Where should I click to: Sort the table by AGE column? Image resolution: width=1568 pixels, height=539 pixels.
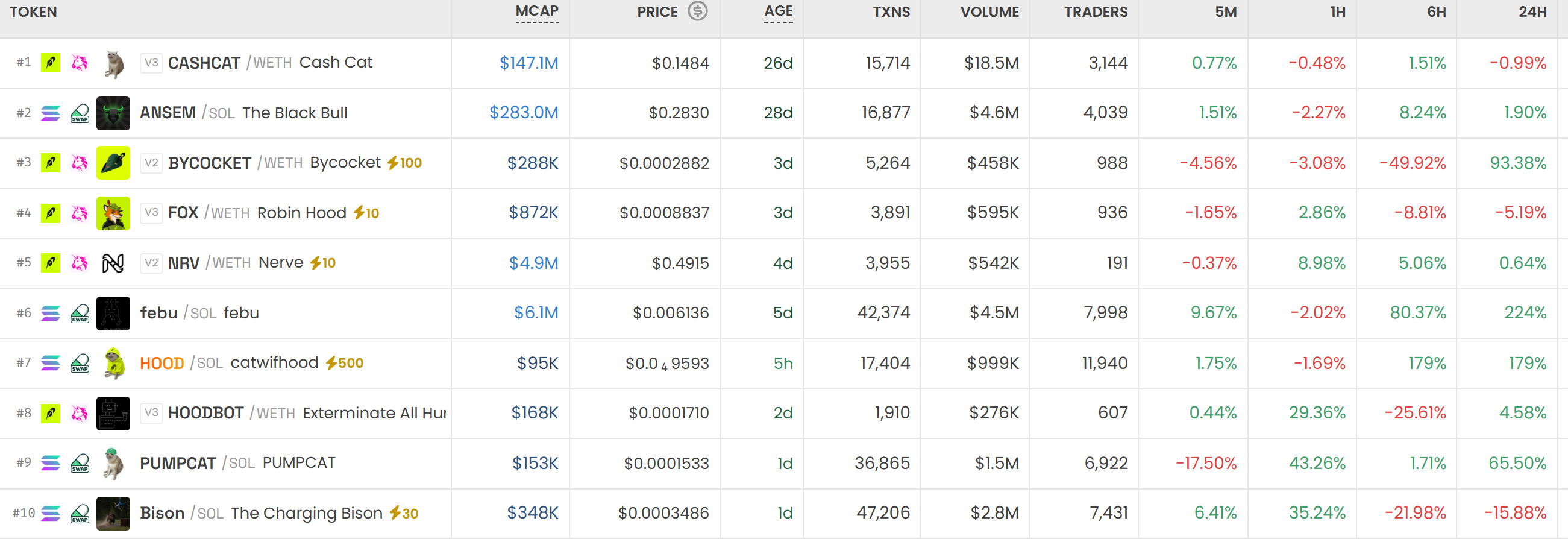[779, 11]
